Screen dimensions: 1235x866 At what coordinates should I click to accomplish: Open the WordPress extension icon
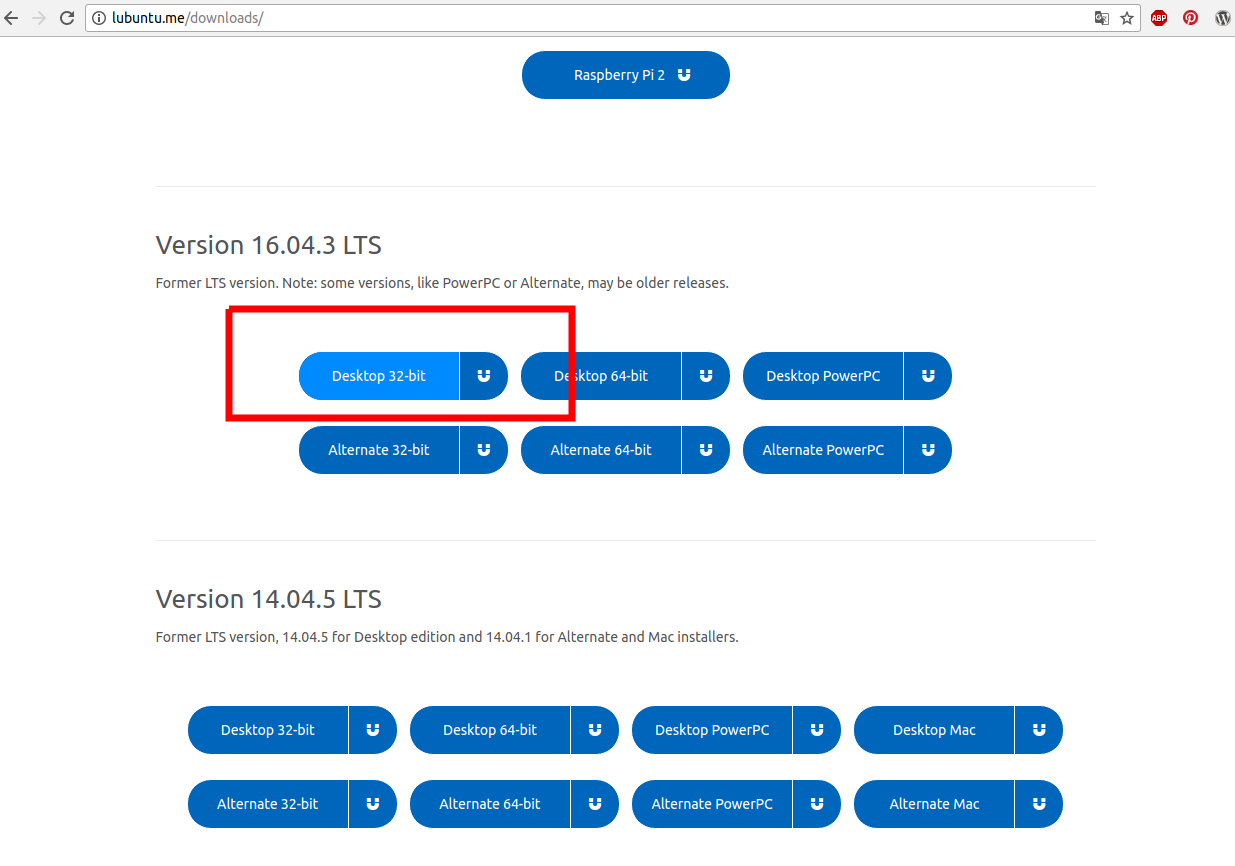1222,18
